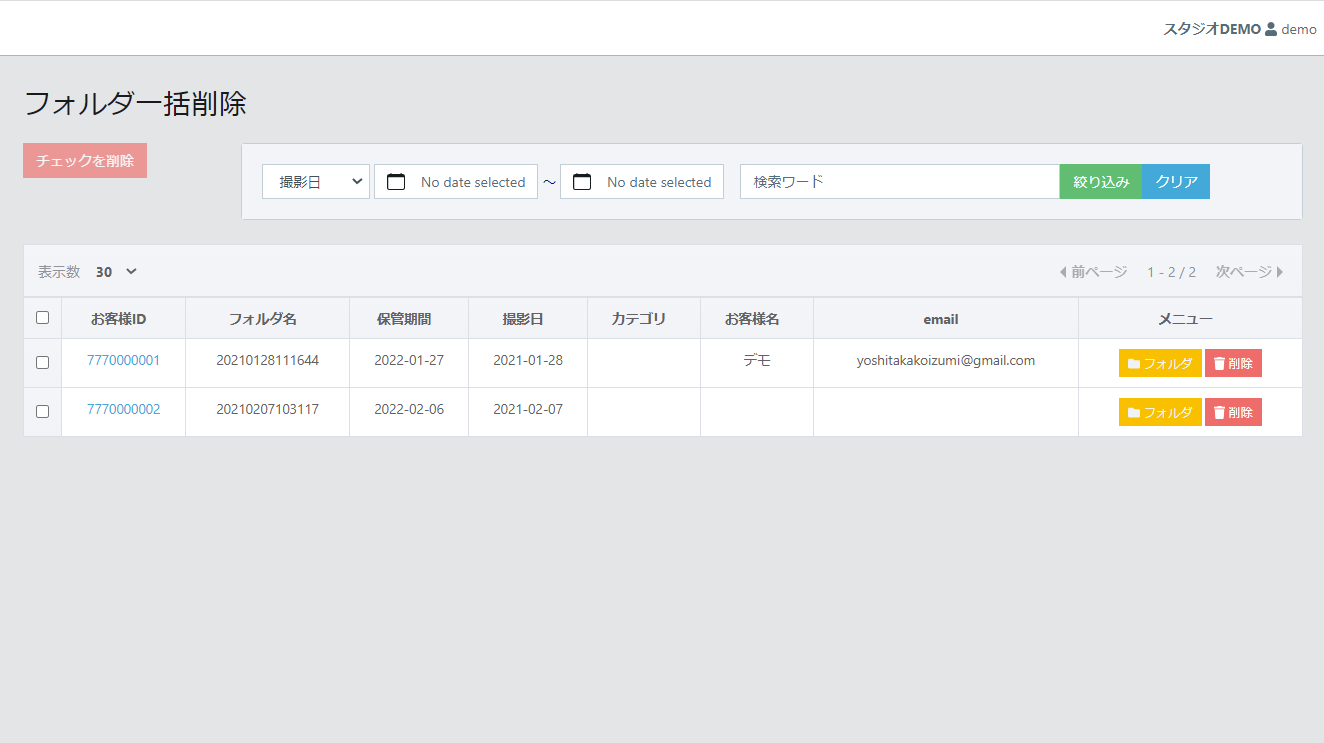The image size is (1324, 743).
Task: Apply filter with 絞り込み button
Action: [x=1100, y=182]
